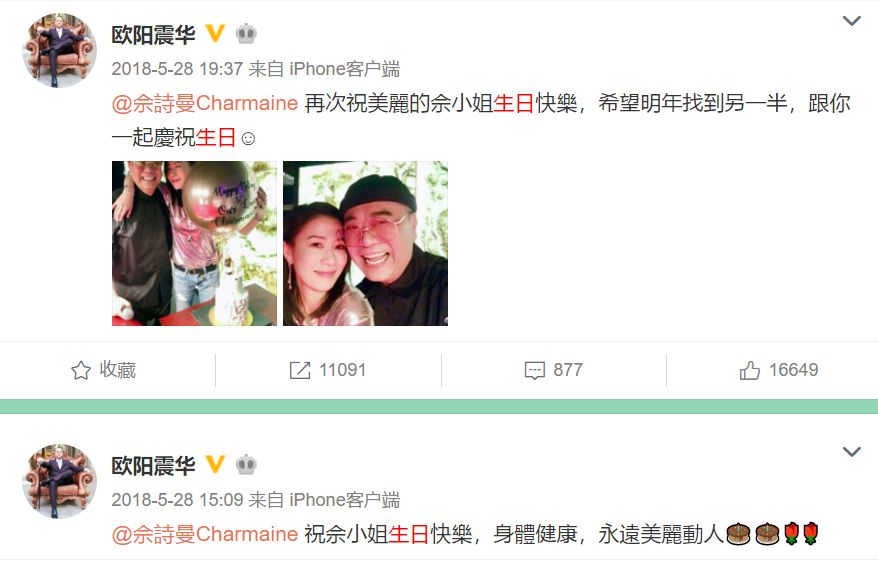The height and width of the screenshot is (562, 878).
Task: Click the star icon next to 收藏
Action: (81, 371)
